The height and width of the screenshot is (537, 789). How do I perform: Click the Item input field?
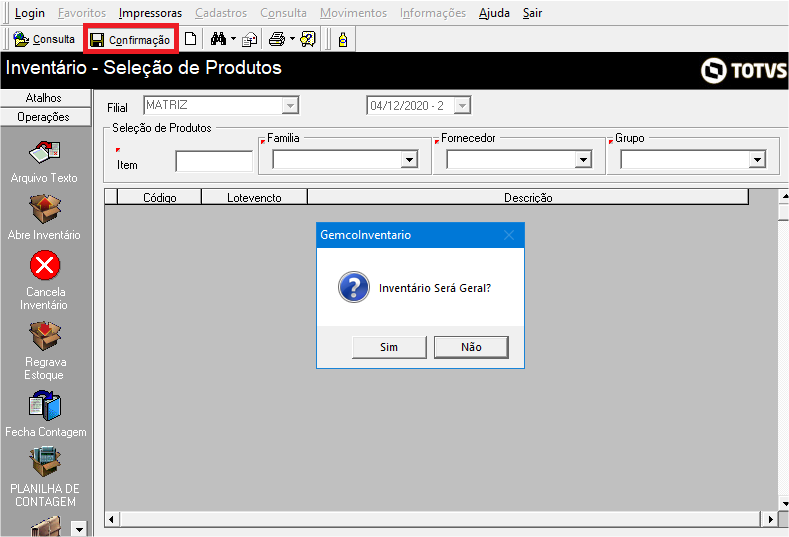pos(214,162)
